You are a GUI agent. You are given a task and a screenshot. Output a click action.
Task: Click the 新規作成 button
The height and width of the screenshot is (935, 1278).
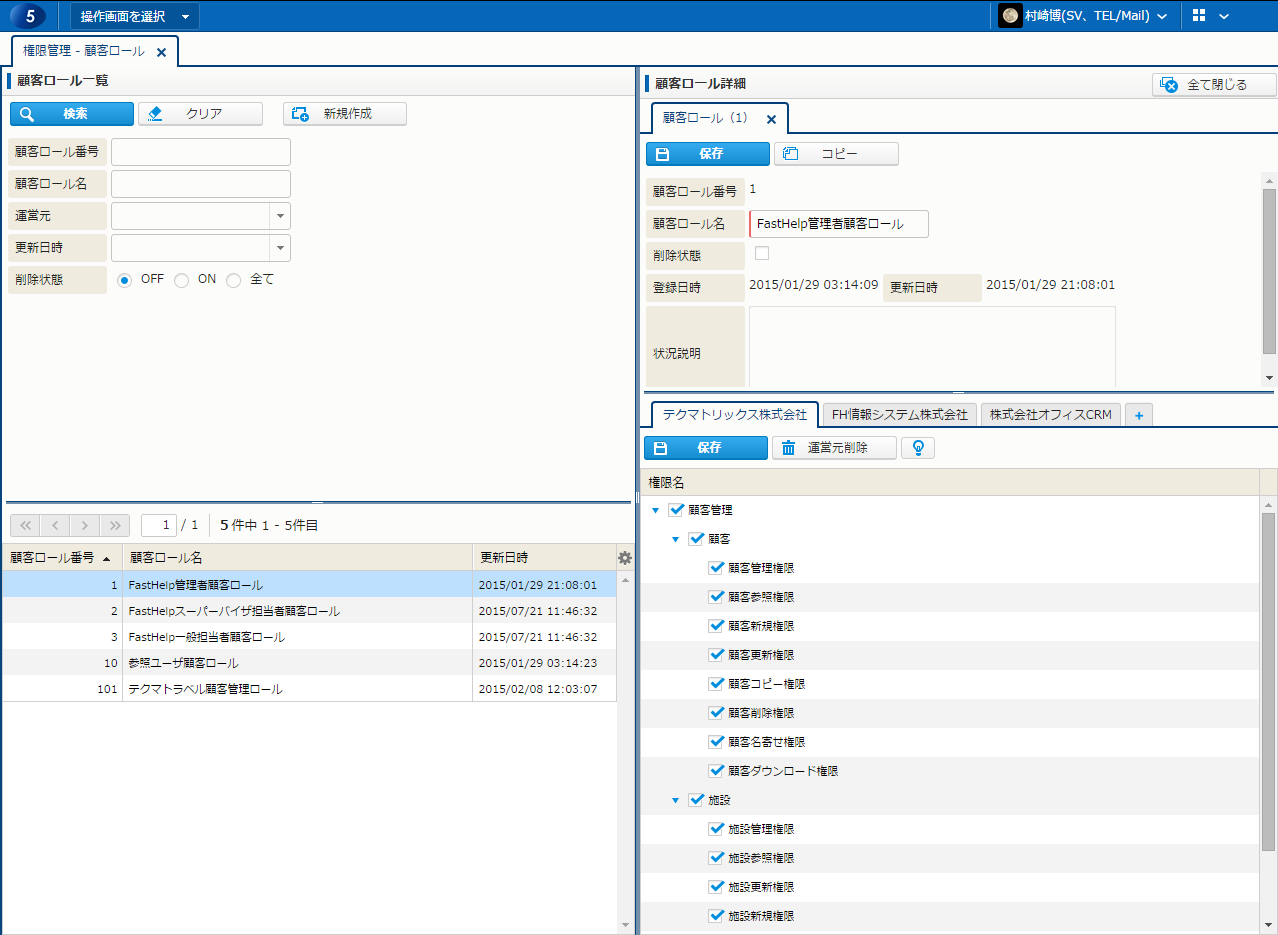[x=345, y=114]
